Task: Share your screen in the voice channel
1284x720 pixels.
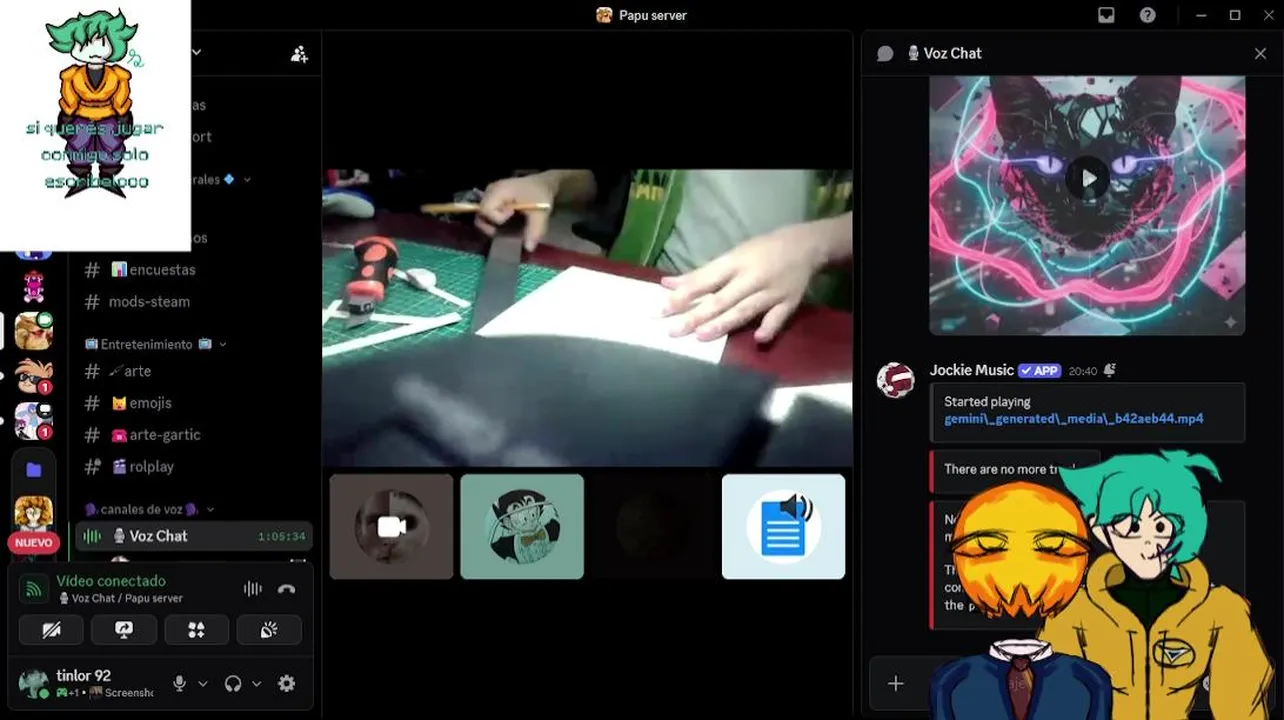Action: (124, 630)
